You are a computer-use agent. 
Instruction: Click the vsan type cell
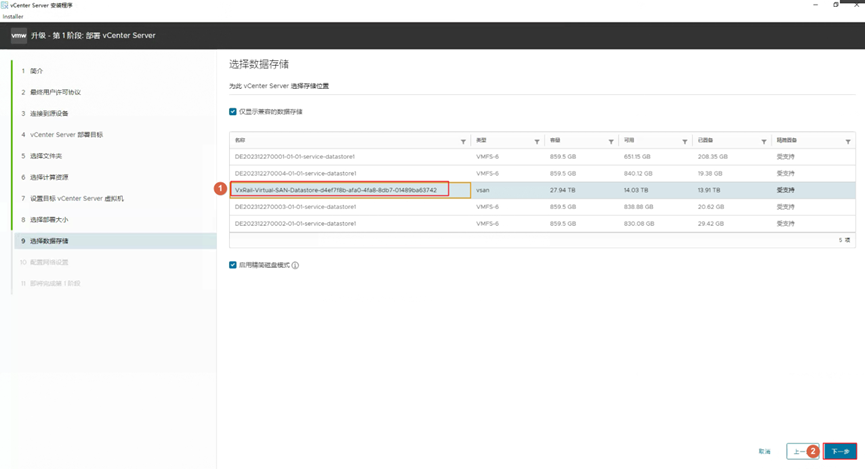483,190
